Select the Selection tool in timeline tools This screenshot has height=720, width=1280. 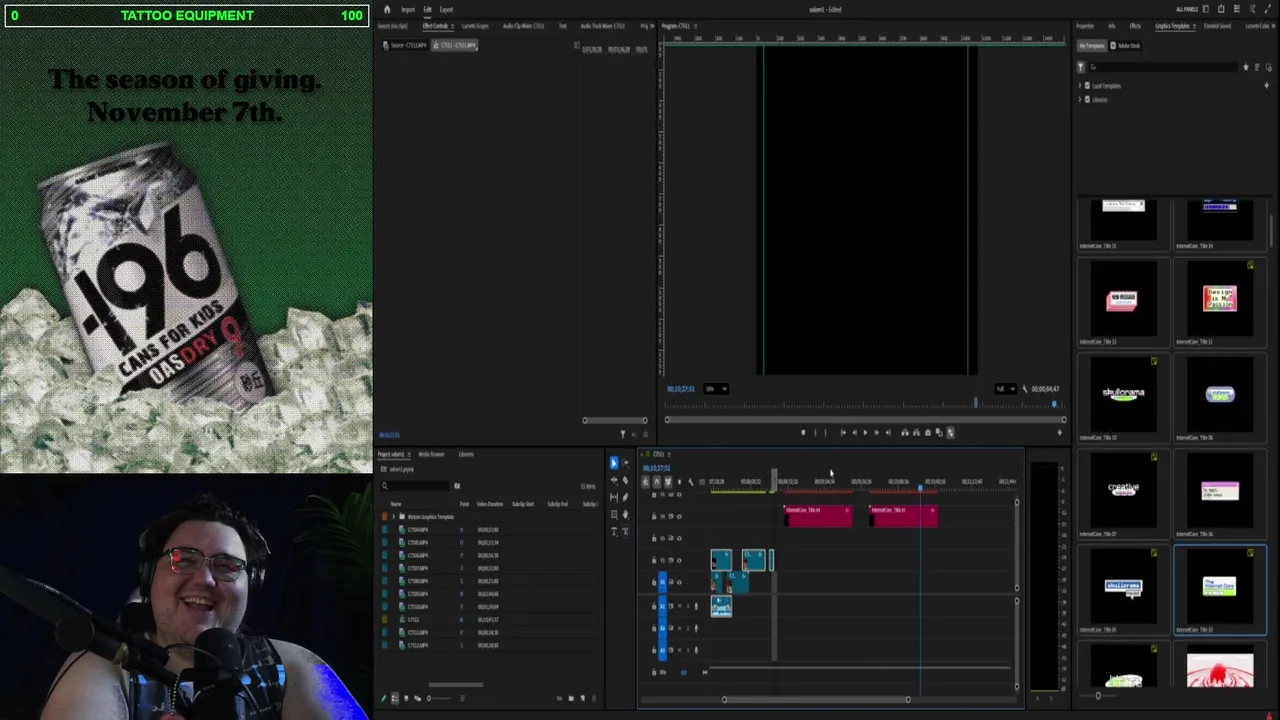point(613,463)
